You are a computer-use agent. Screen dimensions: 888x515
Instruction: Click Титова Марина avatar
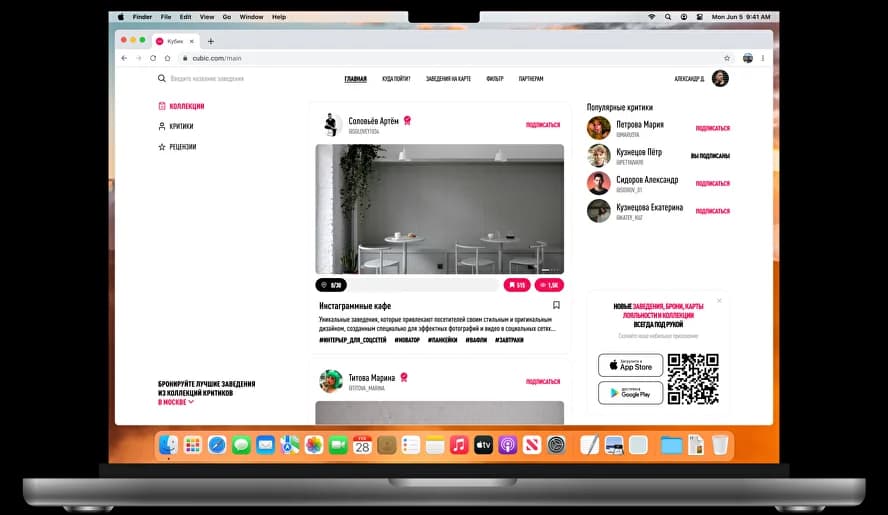click(331, 381)
